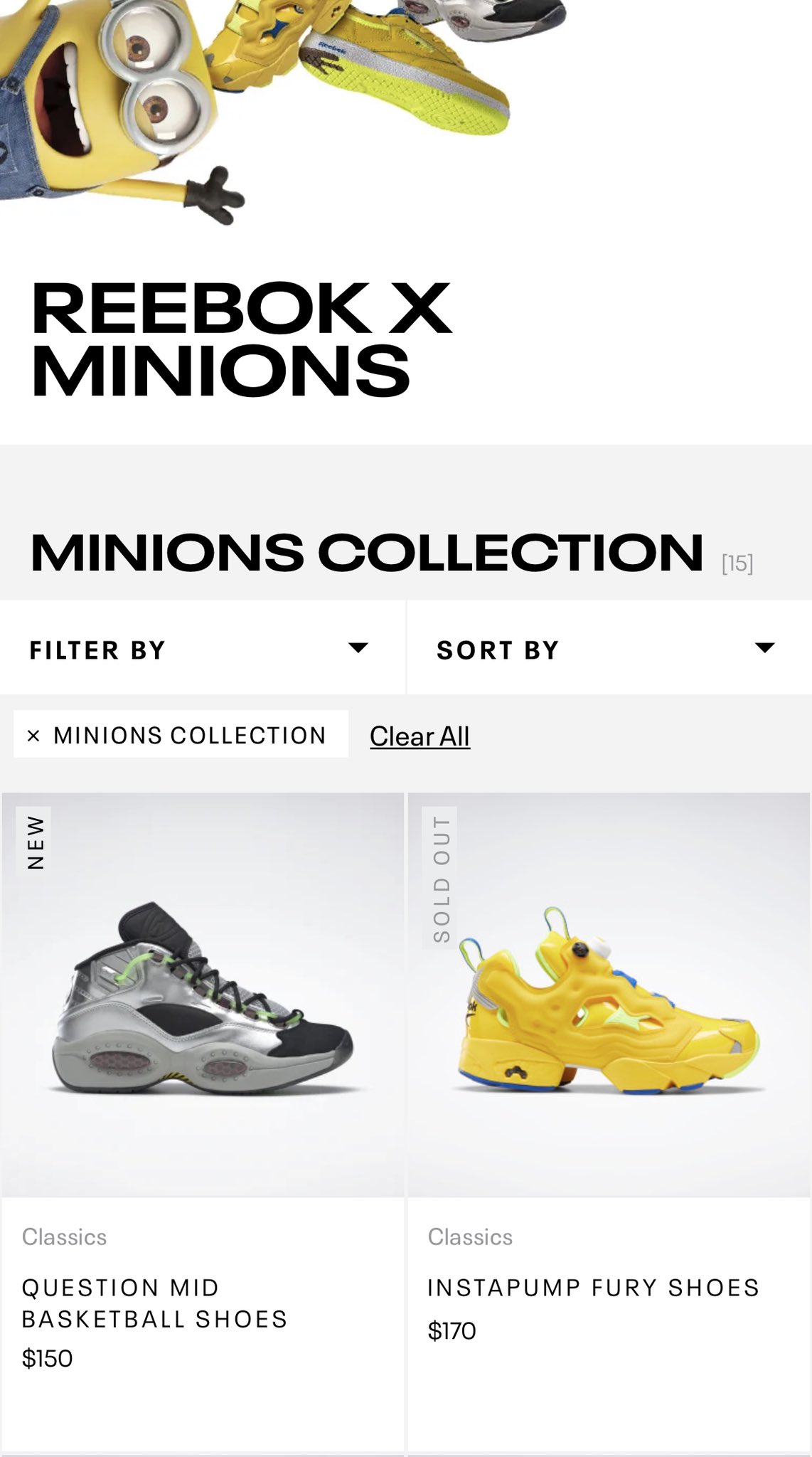This screenshot has height=1457, width=812.
Task: Open the silver Question Mid shoe image
Action: pos(203,995)
